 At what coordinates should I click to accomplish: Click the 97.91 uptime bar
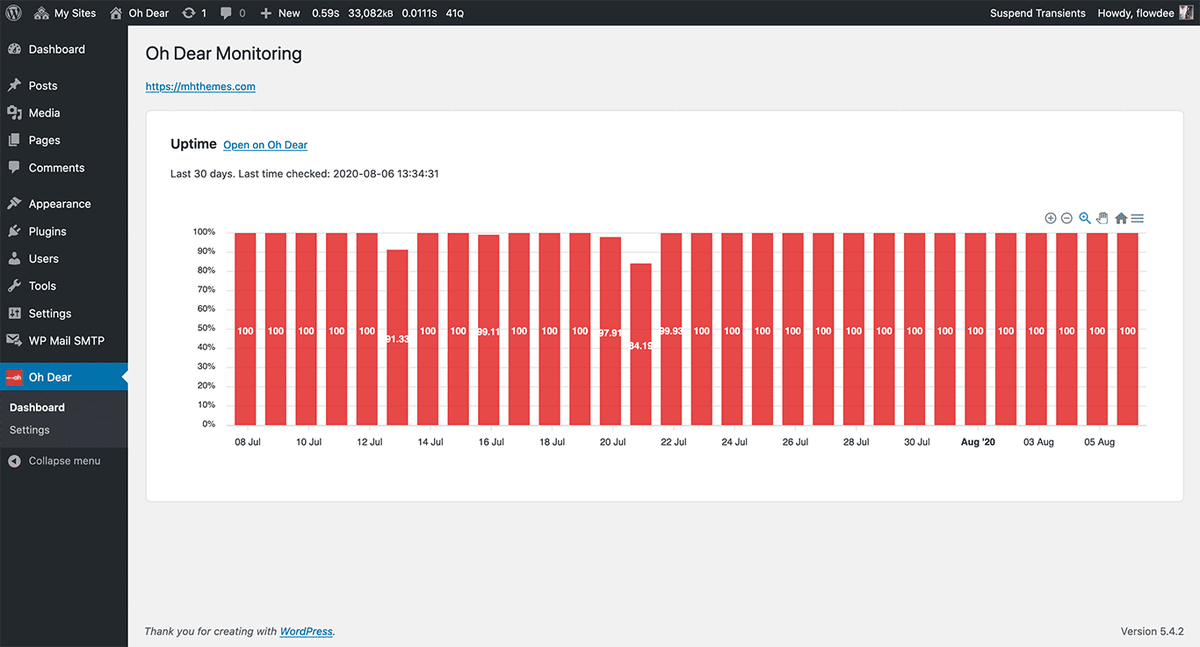pyautogui.click(x=610, y=331)
